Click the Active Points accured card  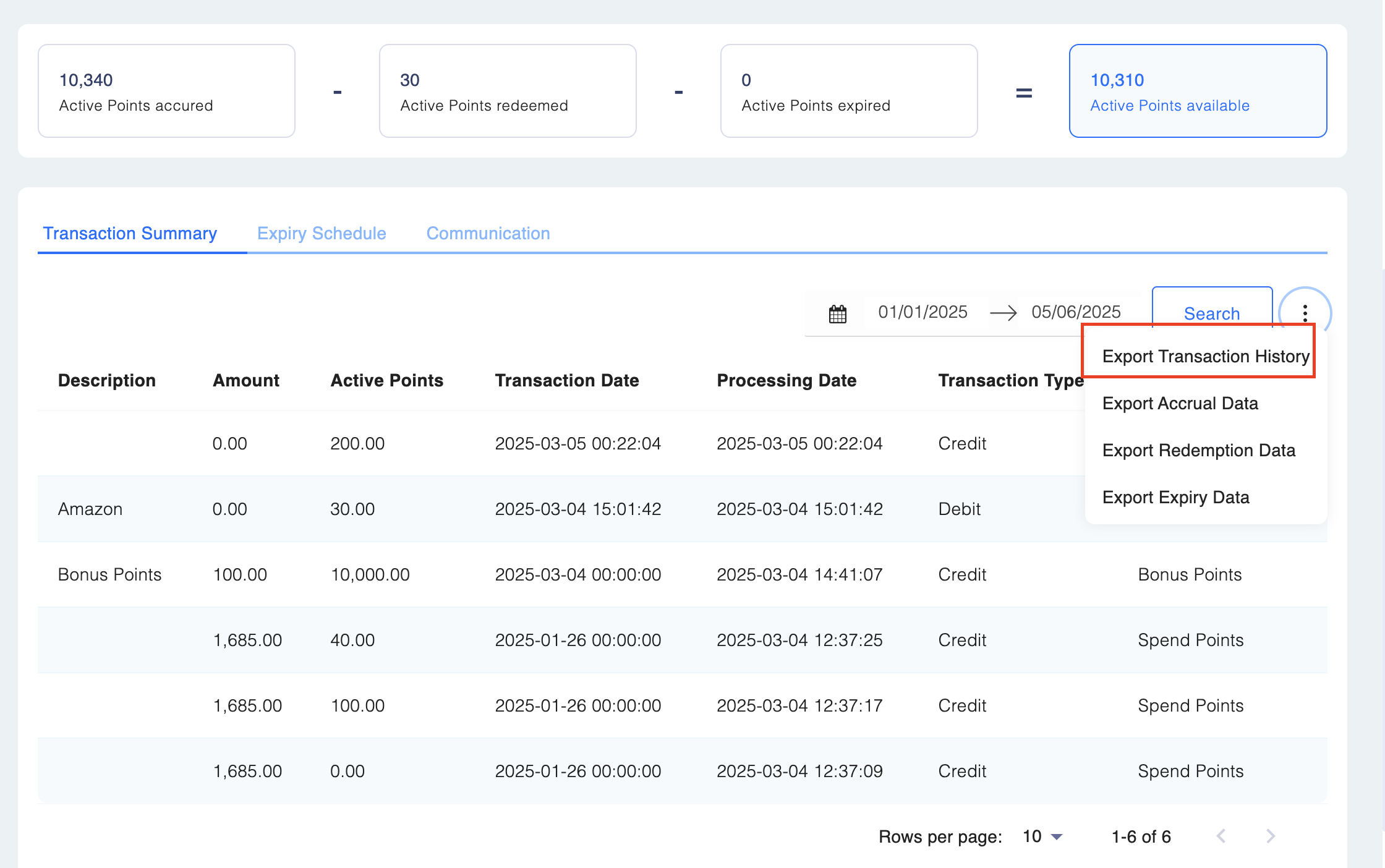click(x=166, y=91)
